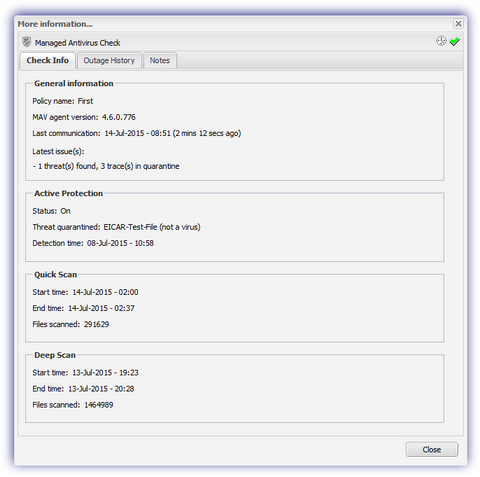Image resolution: width=480 pixels, height=477 pixels.
Task: Click the clock status icon
Action: point(441,41)
